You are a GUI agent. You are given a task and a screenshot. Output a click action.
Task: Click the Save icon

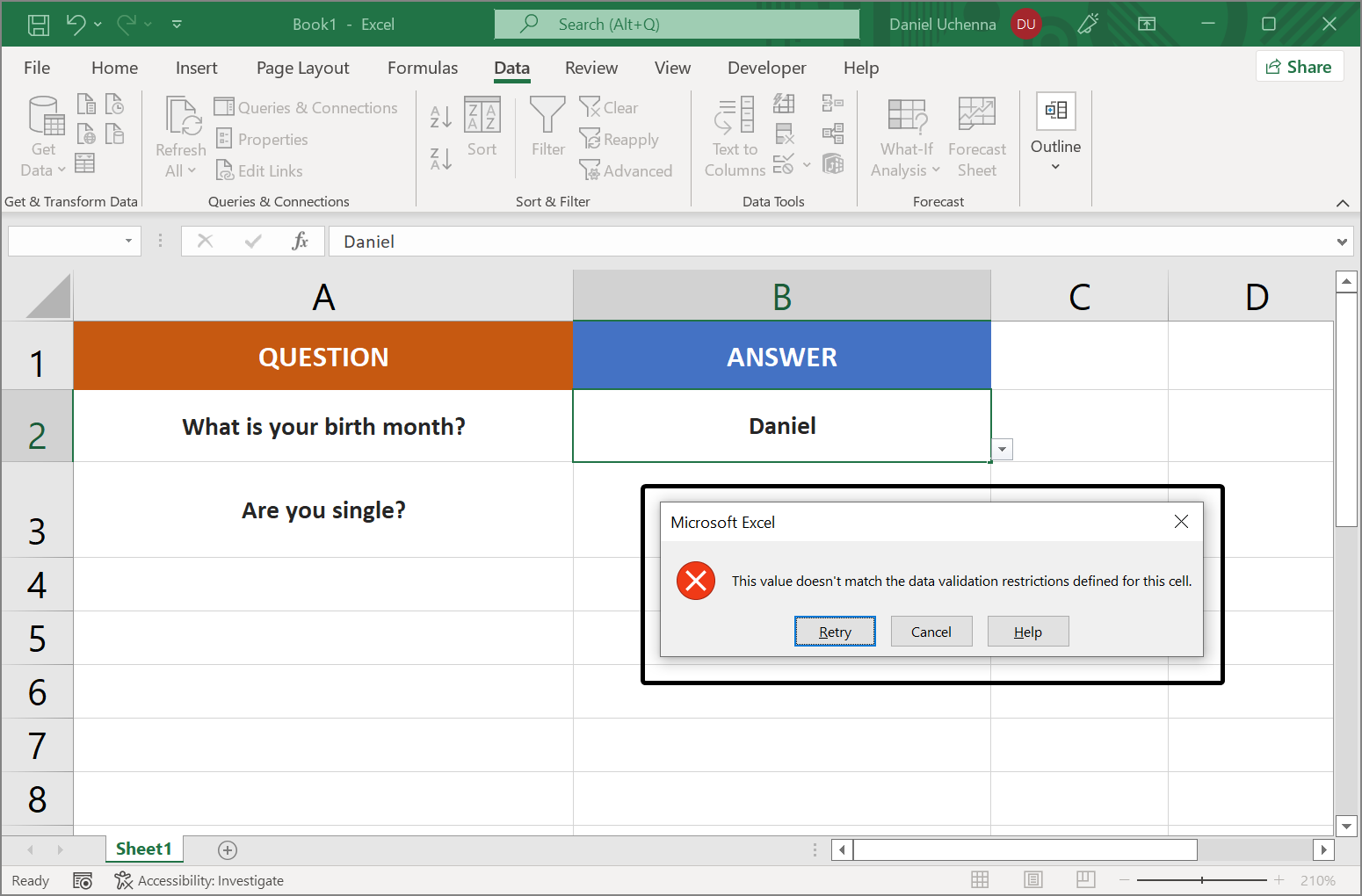pos(38,24)
